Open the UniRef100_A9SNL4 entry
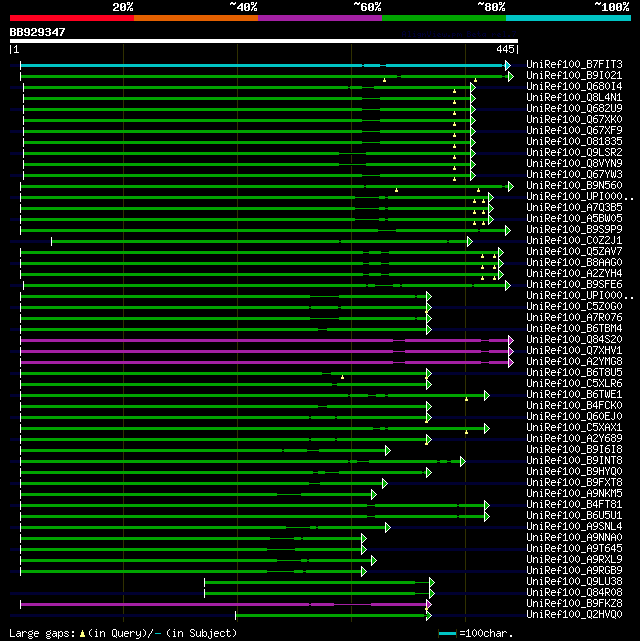This screenshot has height=641, width=640. click(574, 527)
